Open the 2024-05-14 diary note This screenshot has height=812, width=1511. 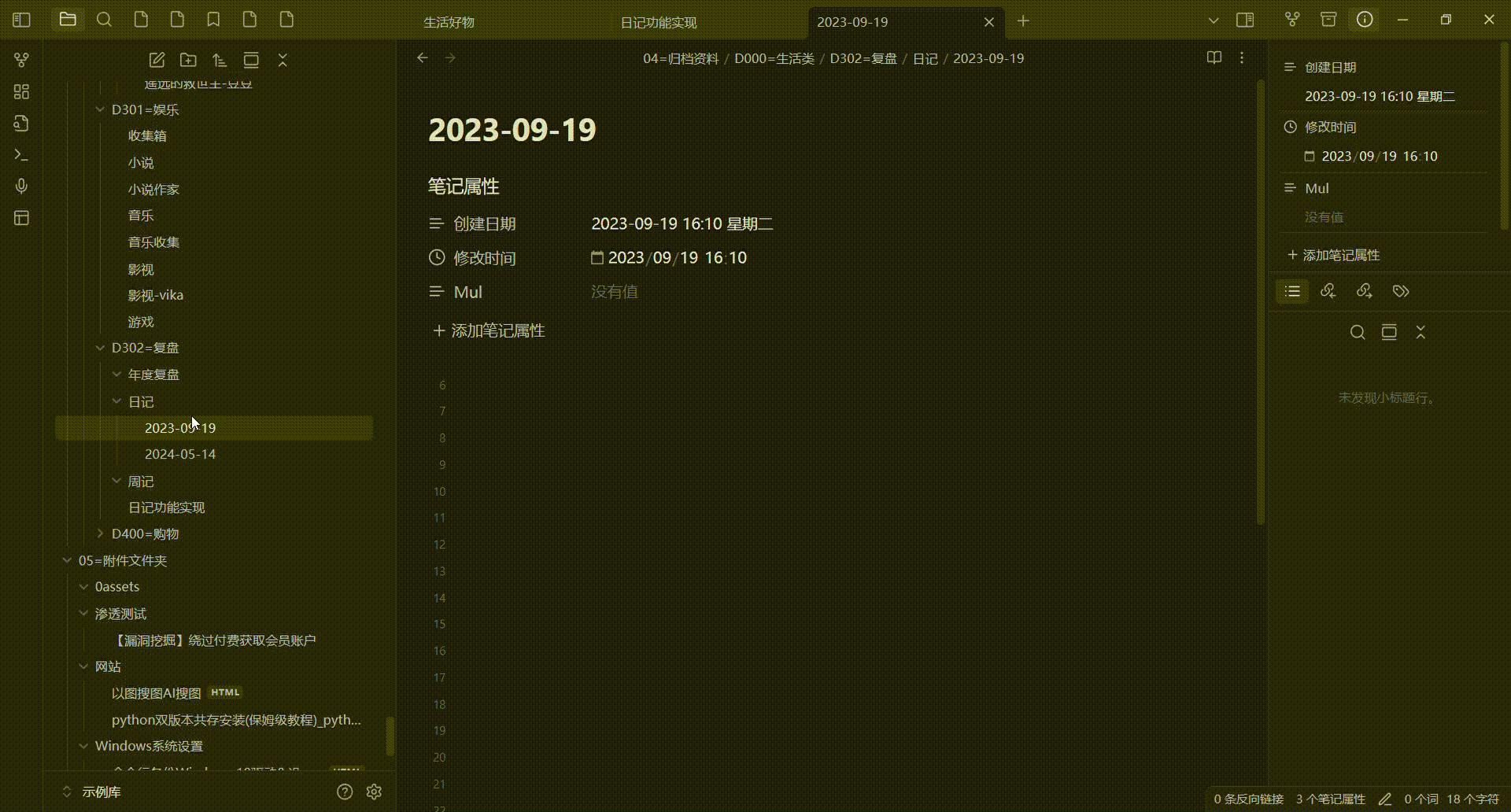[x=180, y=454]
